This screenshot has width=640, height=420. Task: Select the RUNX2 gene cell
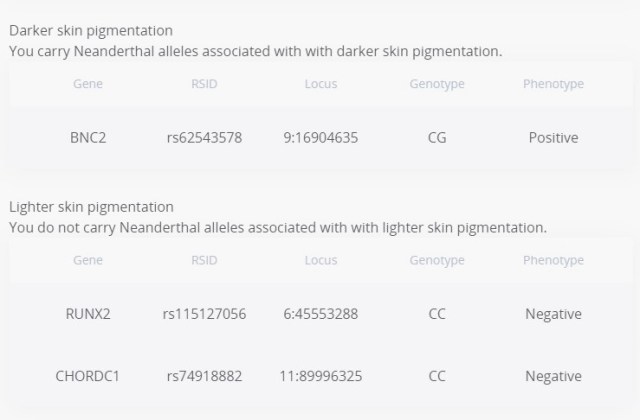tap(88, 314)
